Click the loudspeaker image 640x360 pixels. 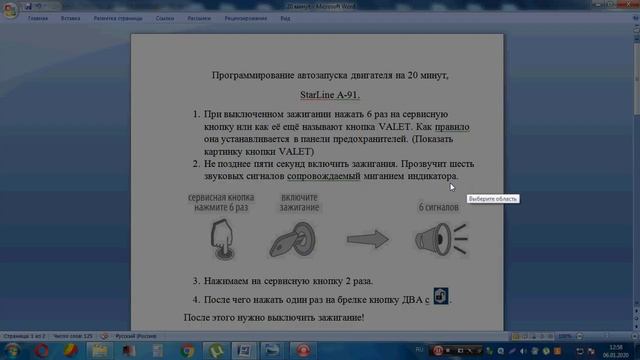pyautogui.click(x=441, y=240)
